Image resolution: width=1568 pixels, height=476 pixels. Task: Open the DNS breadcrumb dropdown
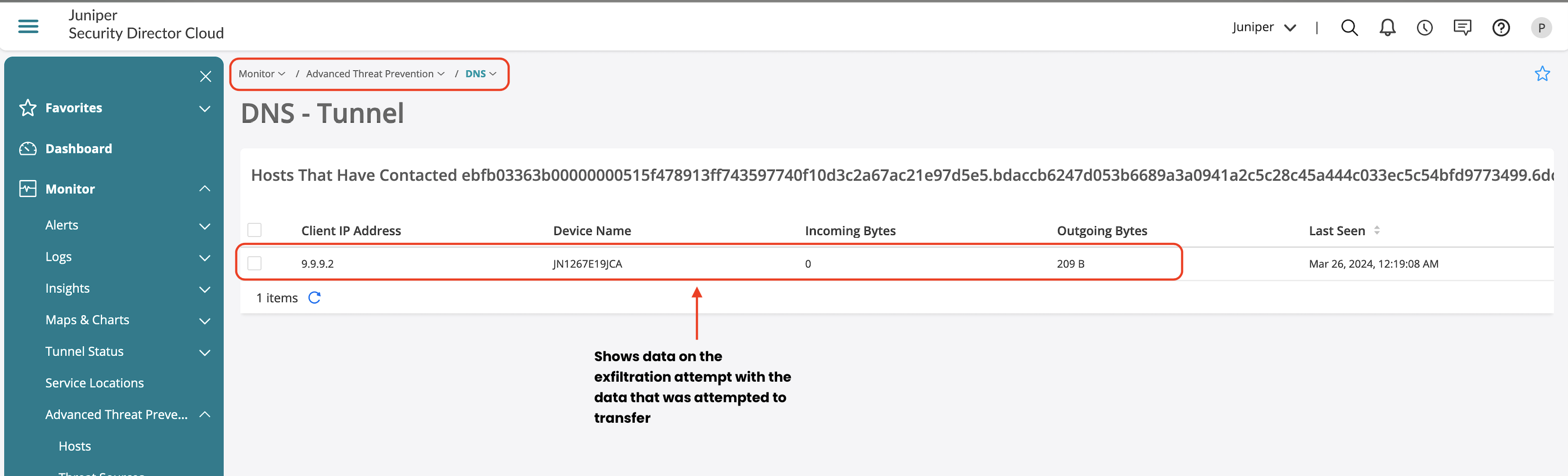click(x=480, y=74)
